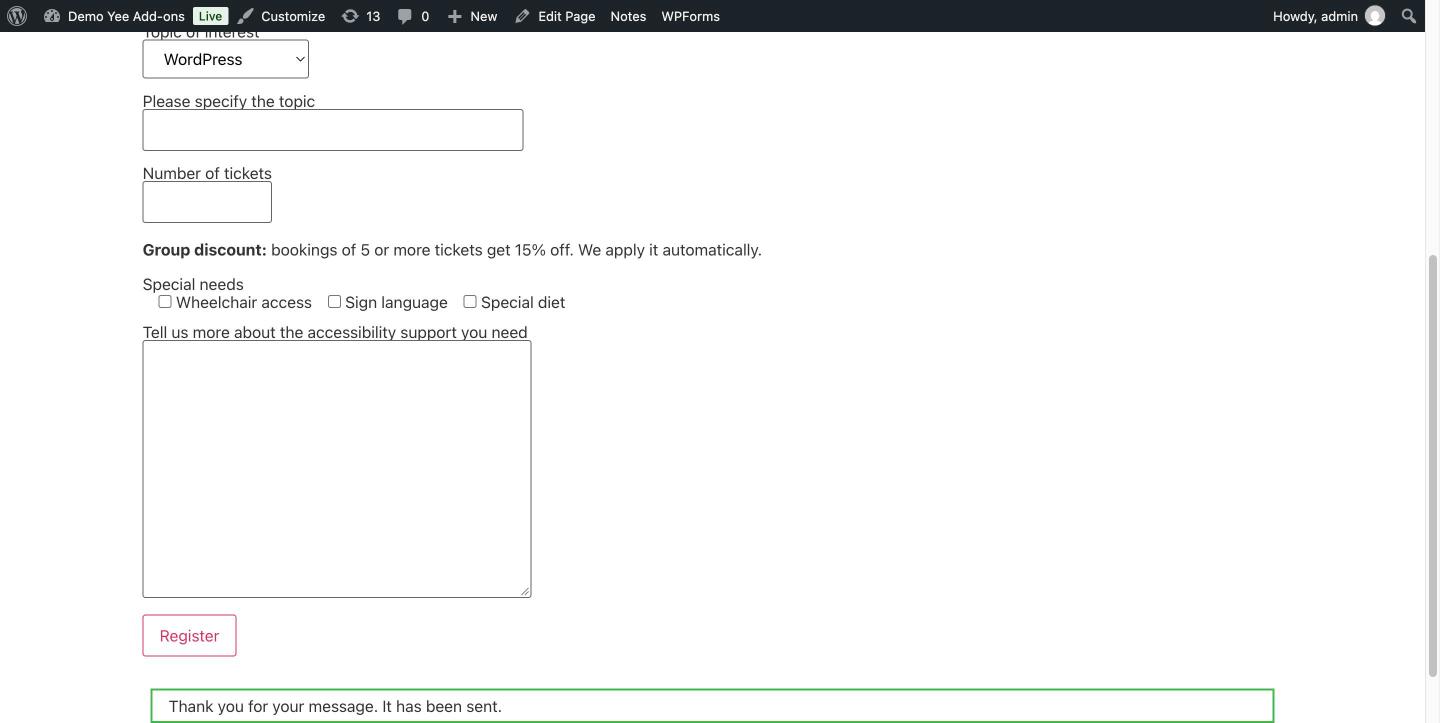Click the Special needs label
This screenshot has height=723, width=1440.
[x=193, y=284]
